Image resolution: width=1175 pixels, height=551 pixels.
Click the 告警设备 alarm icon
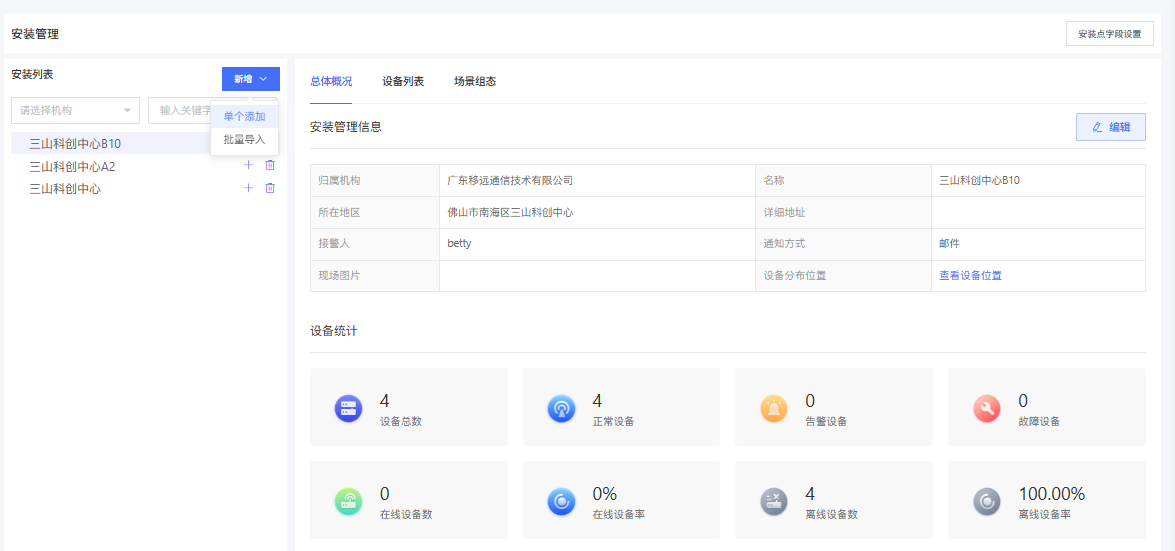[x=773, y=408]
